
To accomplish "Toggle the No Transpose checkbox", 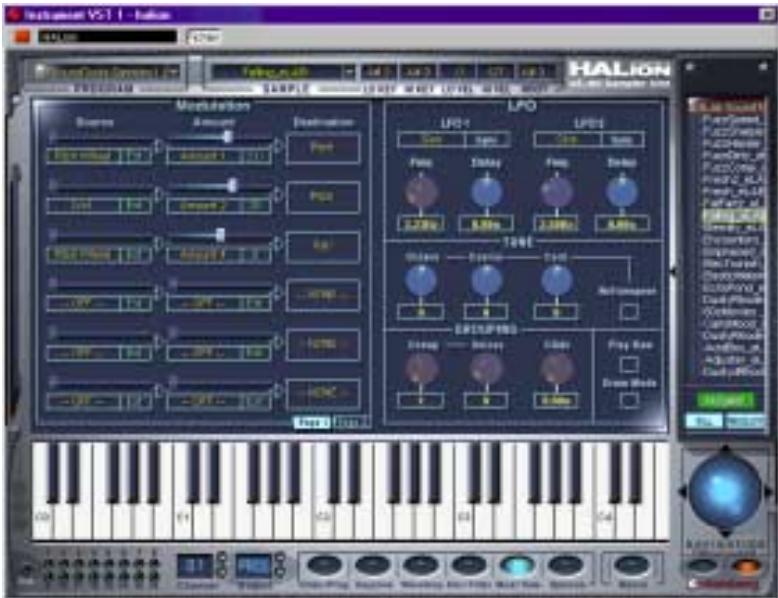I will tap(629, 312).
